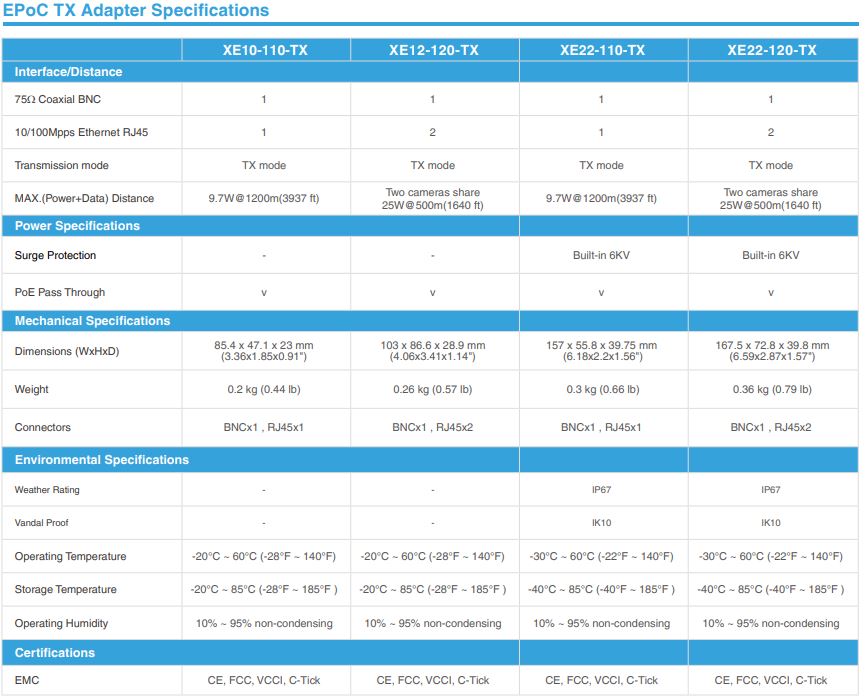Viewport: 865px width, 700px height.
Task: Click the Connectors row label
Action: (42, 428)
